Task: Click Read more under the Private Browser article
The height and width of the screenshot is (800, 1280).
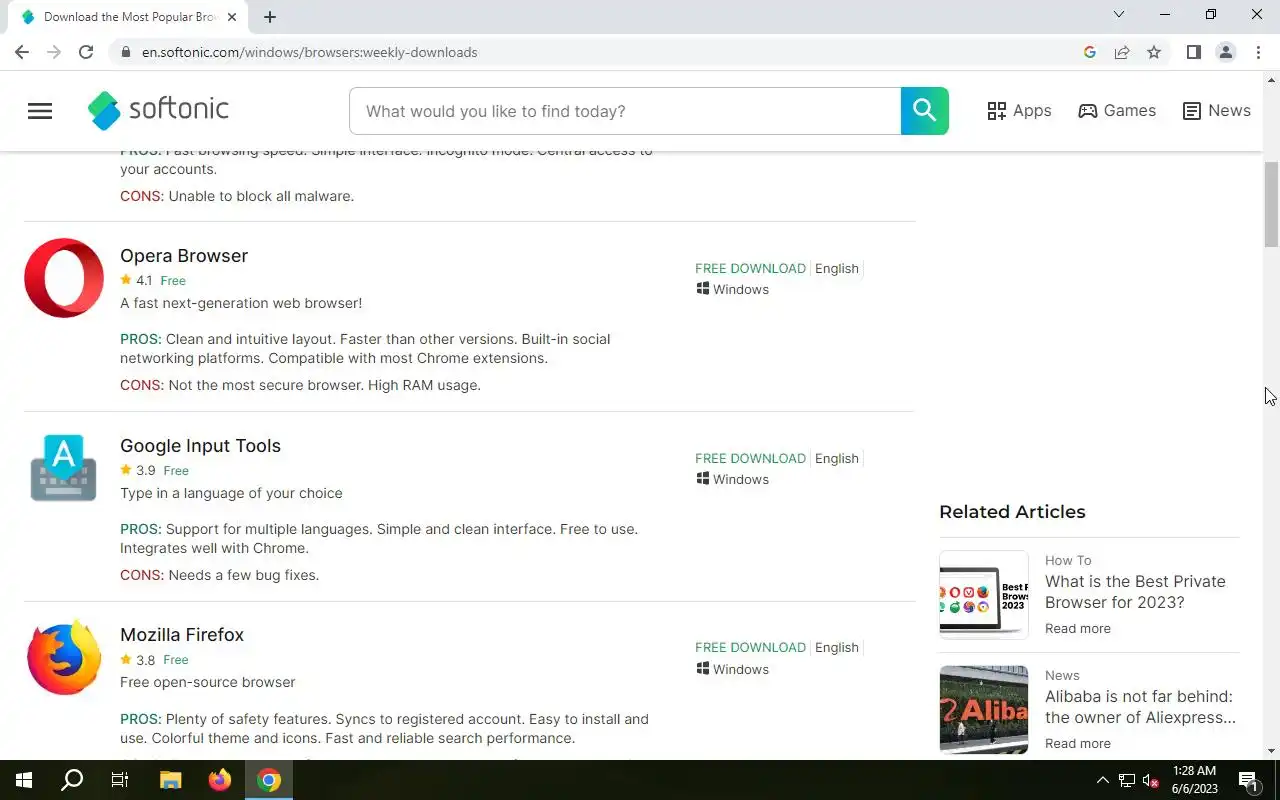Action: click(x=1078, y=628)
